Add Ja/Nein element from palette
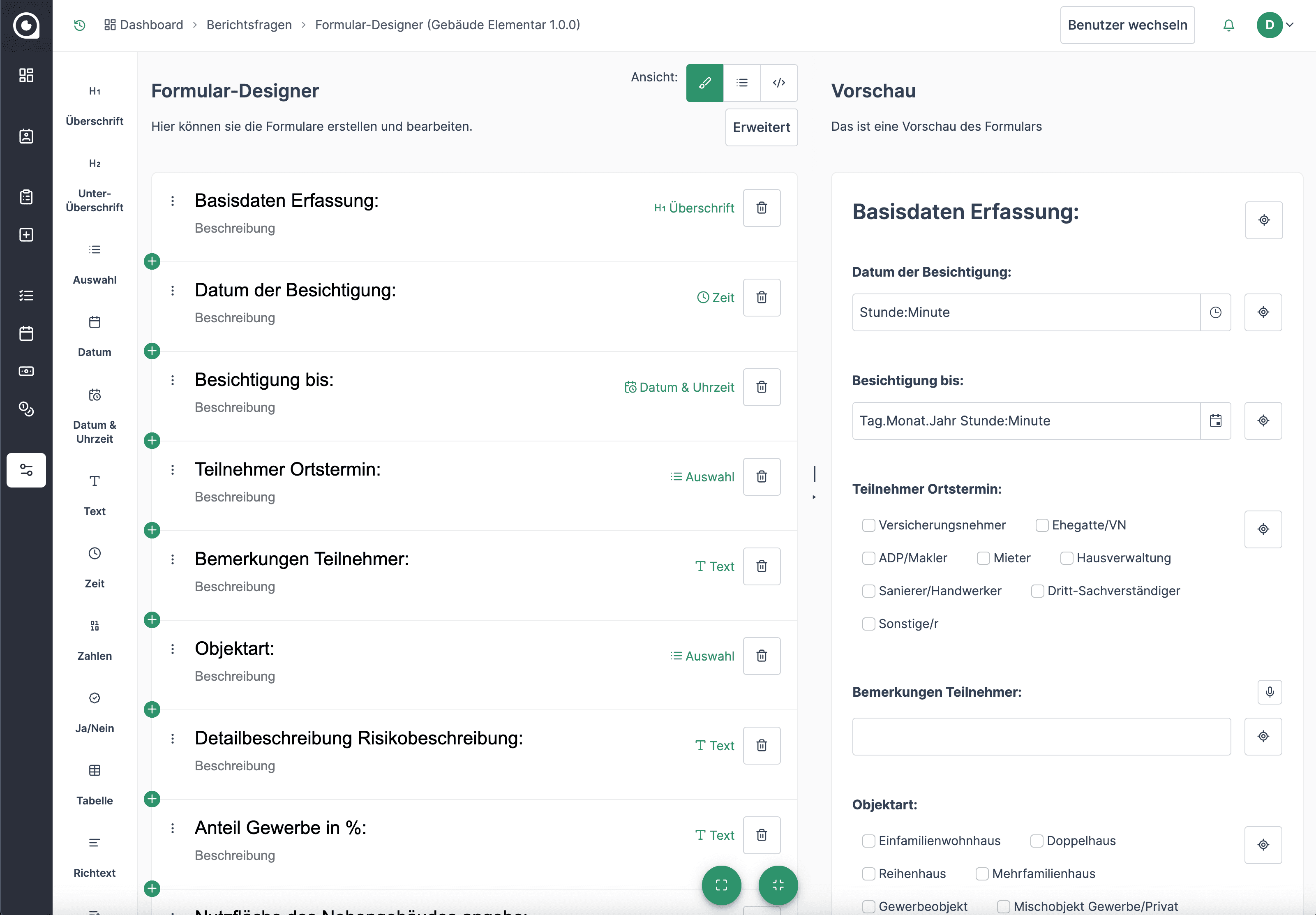1316x915 pixels. (x=95, y=713)
